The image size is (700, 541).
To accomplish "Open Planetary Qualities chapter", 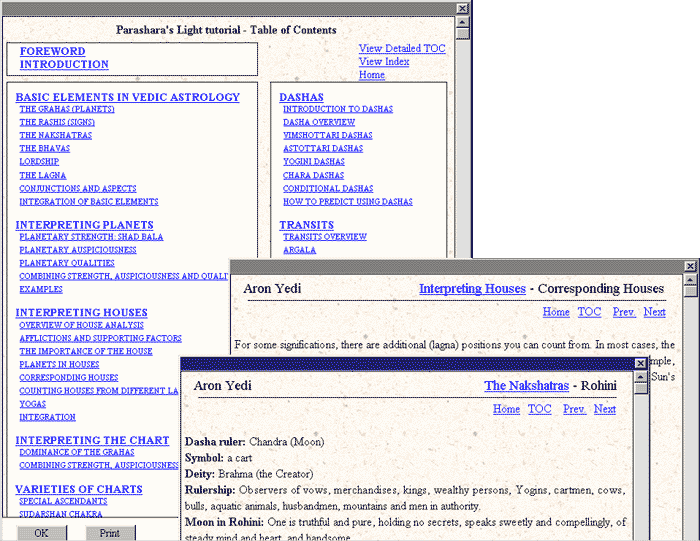I will 67,263.
